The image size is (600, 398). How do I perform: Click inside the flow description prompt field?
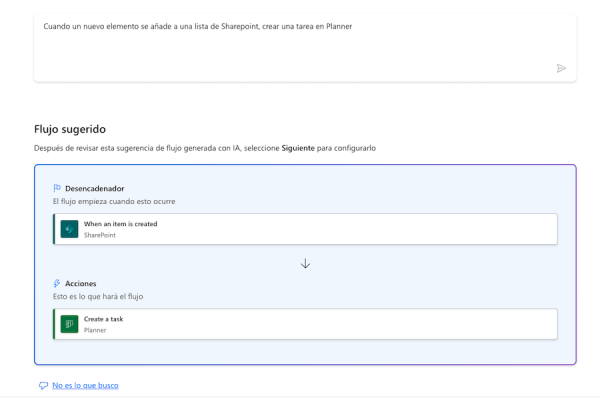305,48
